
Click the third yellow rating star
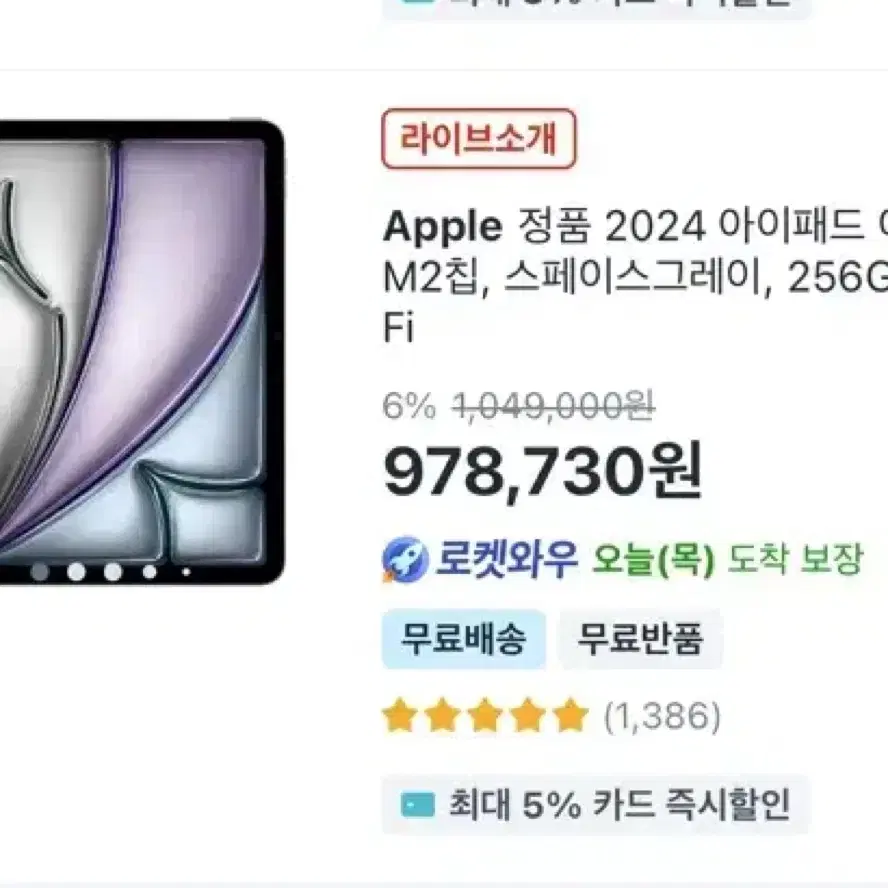[x=485, y=716]
